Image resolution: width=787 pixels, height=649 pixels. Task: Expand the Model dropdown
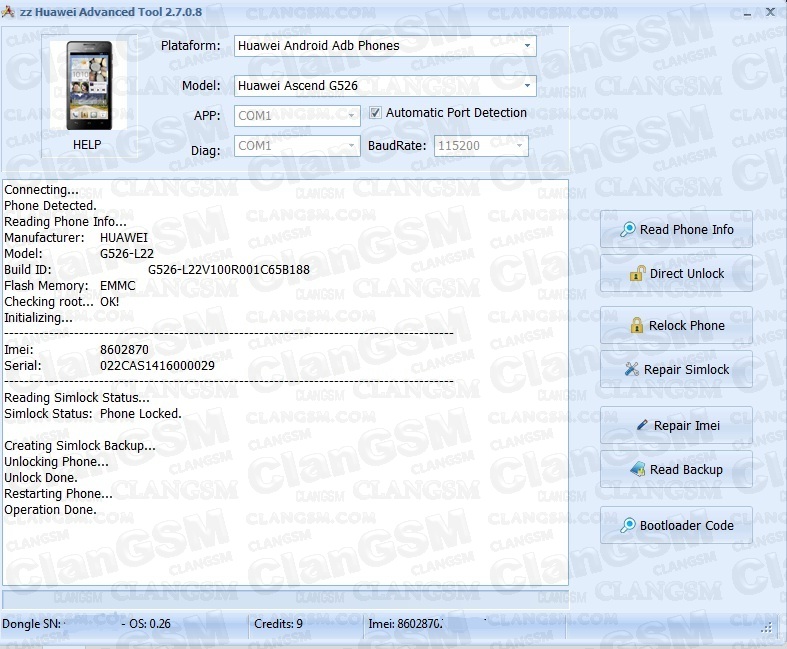pos(527,86)
